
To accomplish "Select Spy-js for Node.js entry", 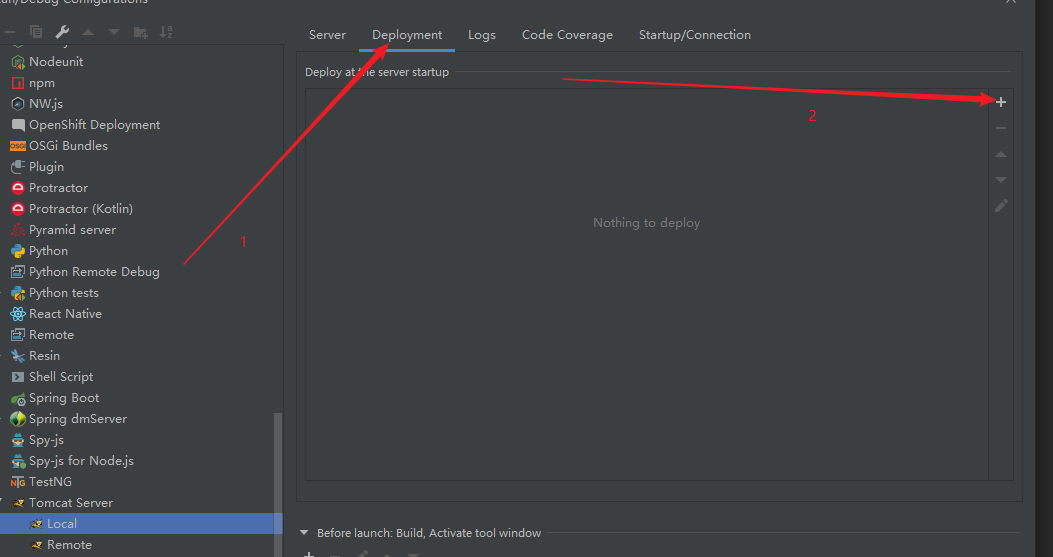I will coord(81,461).
